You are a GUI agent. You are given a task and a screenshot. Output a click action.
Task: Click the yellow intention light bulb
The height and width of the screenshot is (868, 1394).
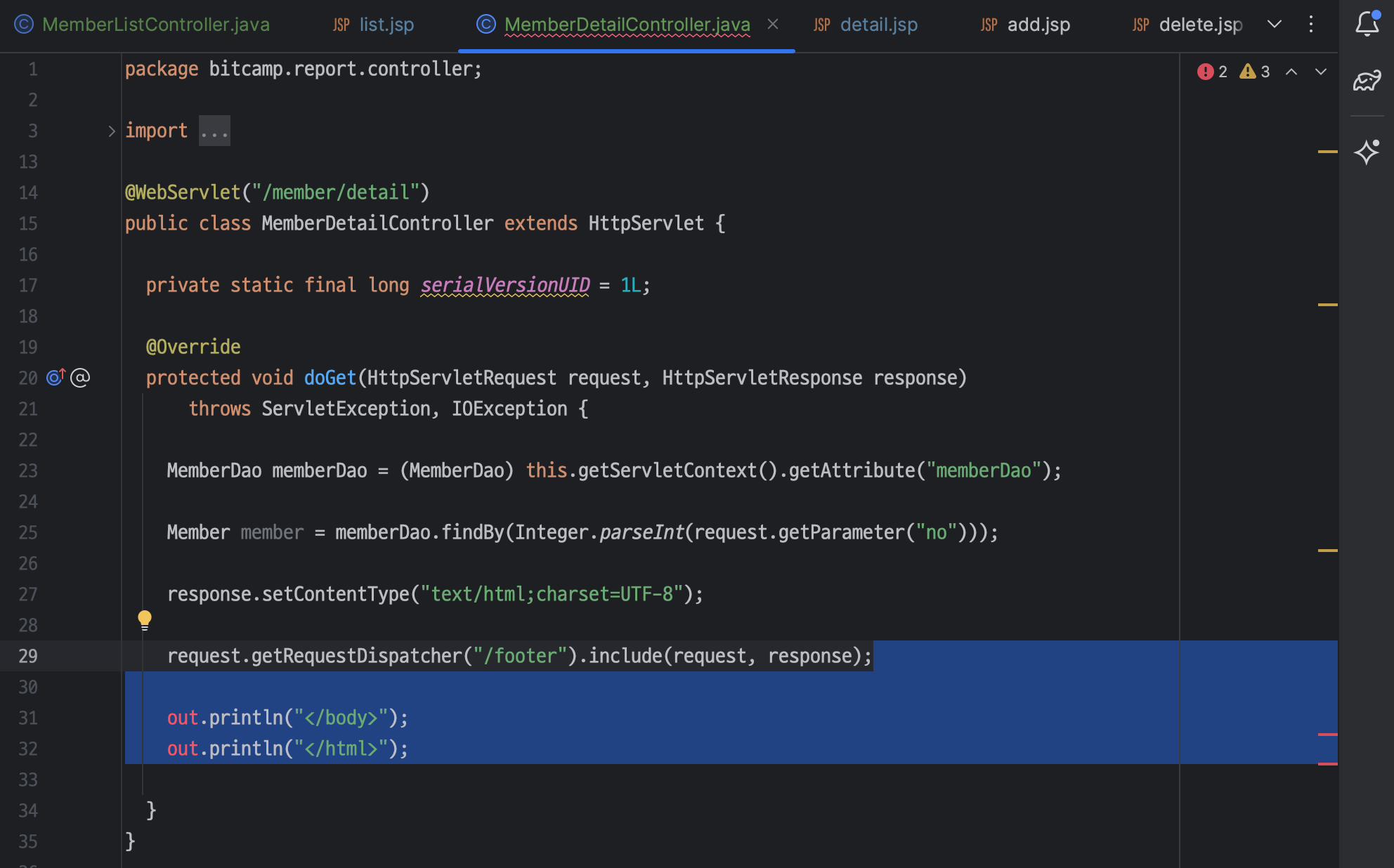click(145, 619)
